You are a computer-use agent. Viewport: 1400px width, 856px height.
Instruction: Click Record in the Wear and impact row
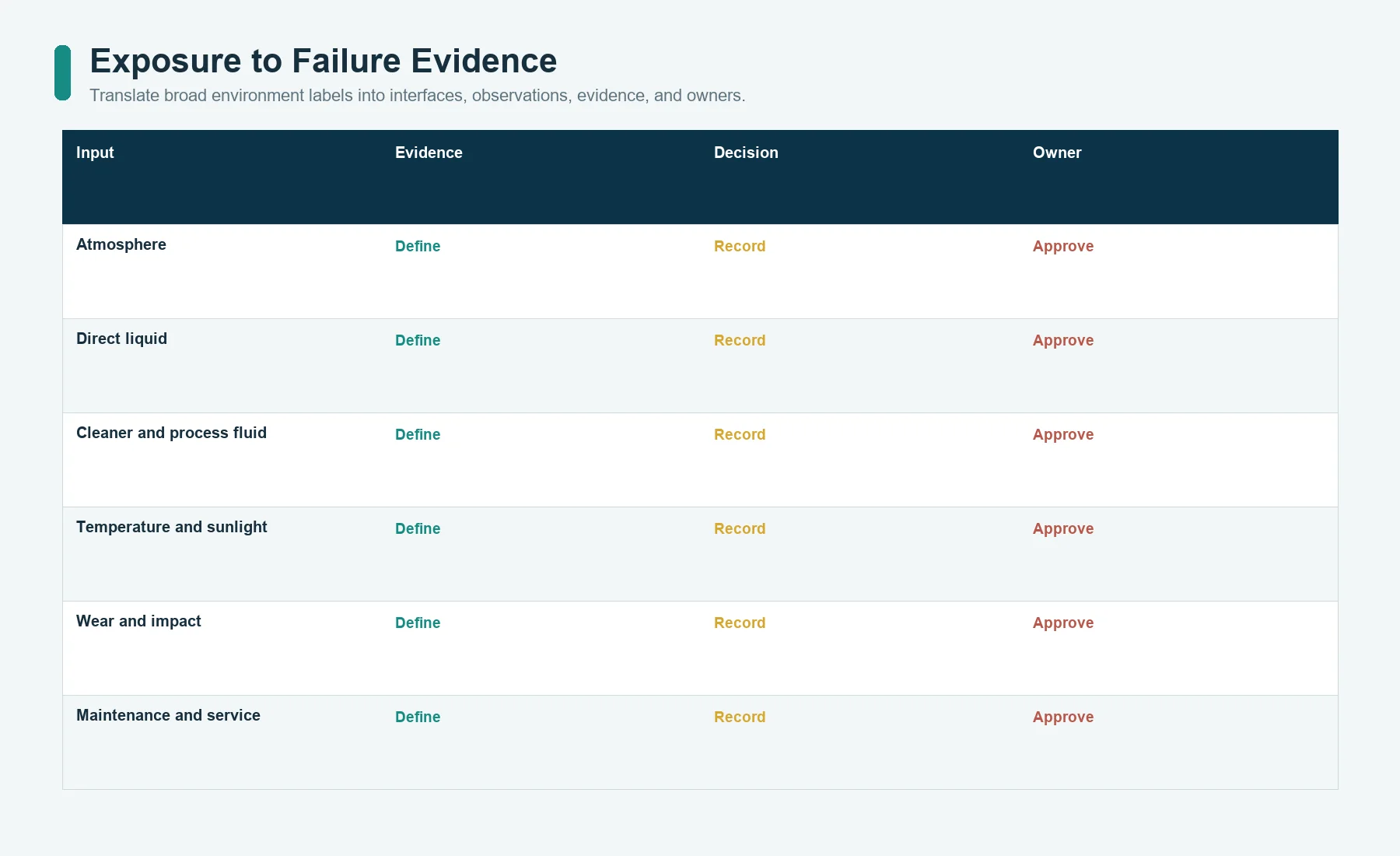[740, 623]
